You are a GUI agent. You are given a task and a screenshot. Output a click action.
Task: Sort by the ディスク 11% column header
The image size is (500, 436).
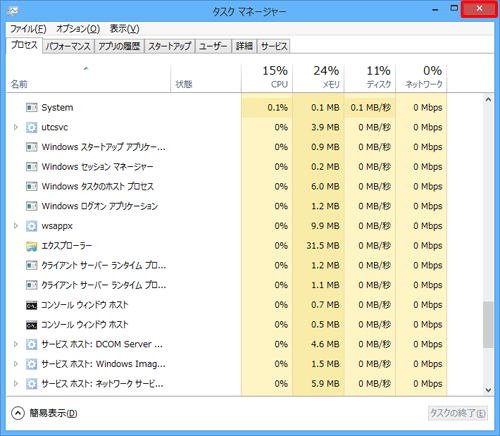click(370, 78)
